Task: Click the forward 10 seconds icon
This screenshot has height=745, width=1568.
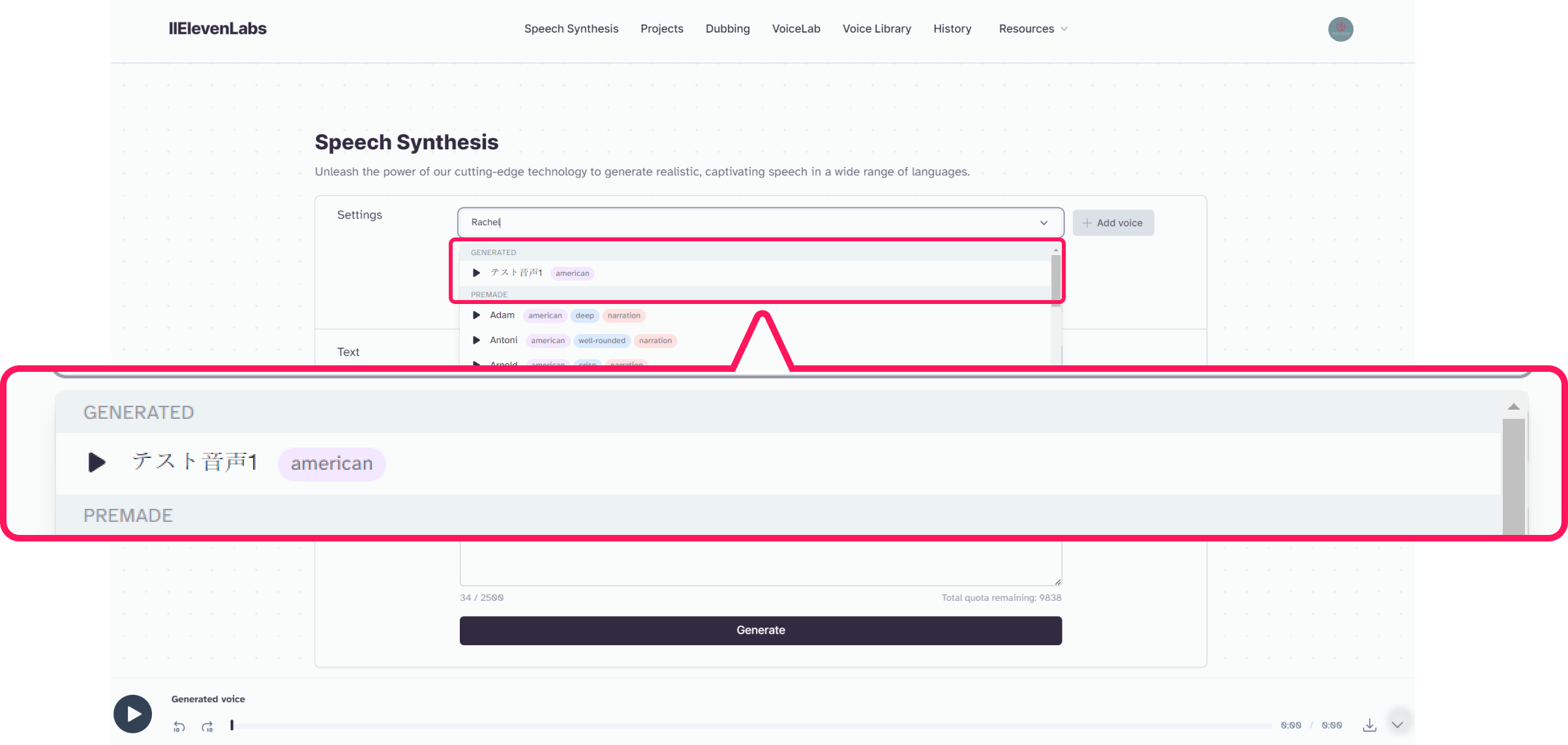Action: coord(207,726)
